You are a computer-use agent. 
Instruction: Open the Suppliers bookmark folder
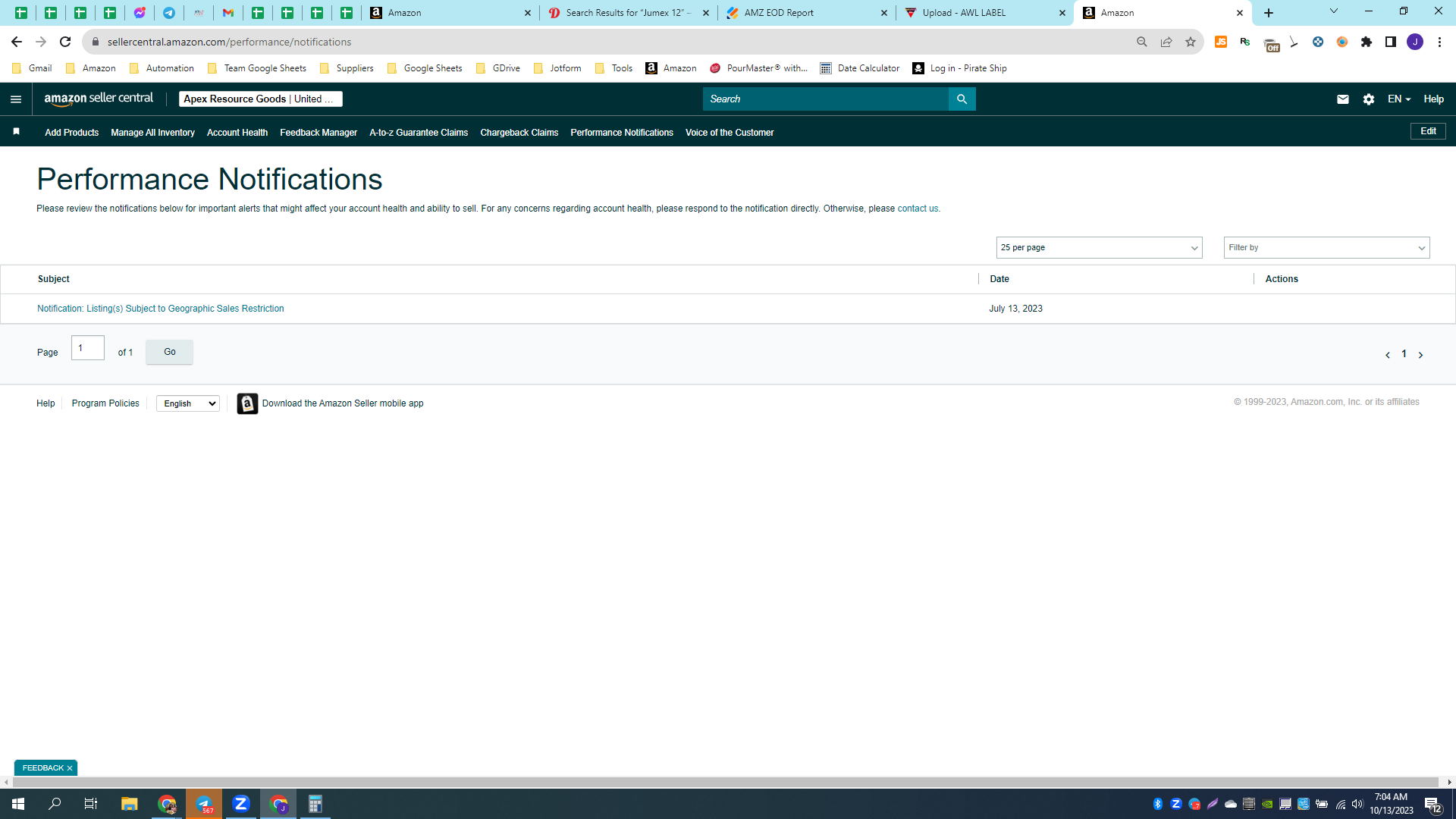coord(347,68)
